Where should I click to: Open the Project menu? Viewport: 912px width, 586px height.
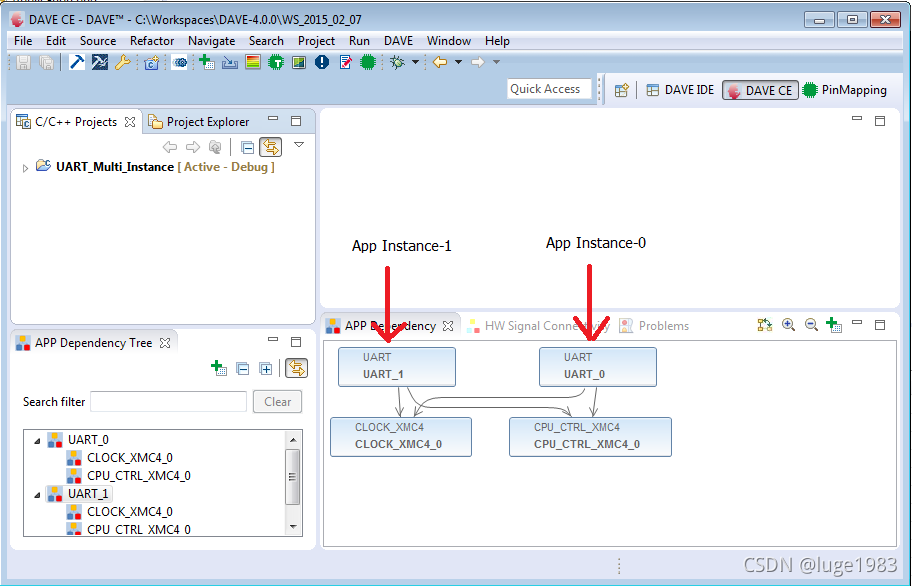pos(316,41)
